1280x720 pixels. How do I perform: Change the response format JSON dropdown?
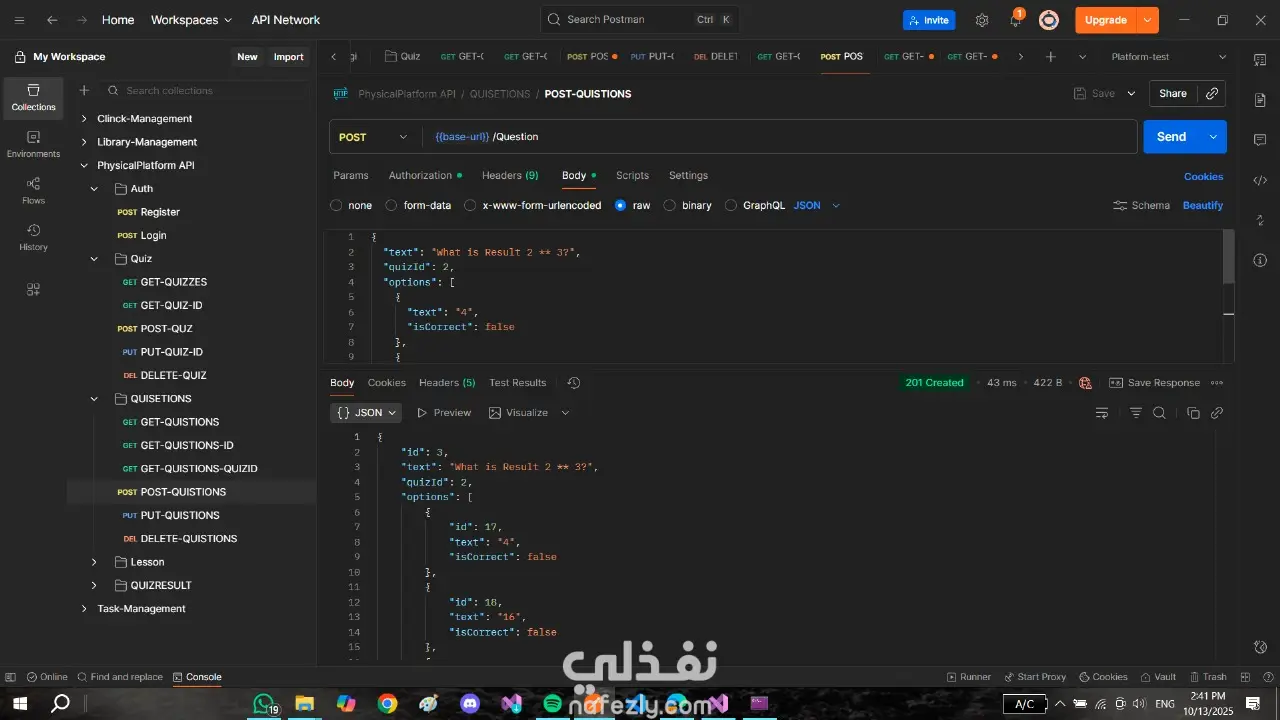pyautogui.click(x=366, y=413)
